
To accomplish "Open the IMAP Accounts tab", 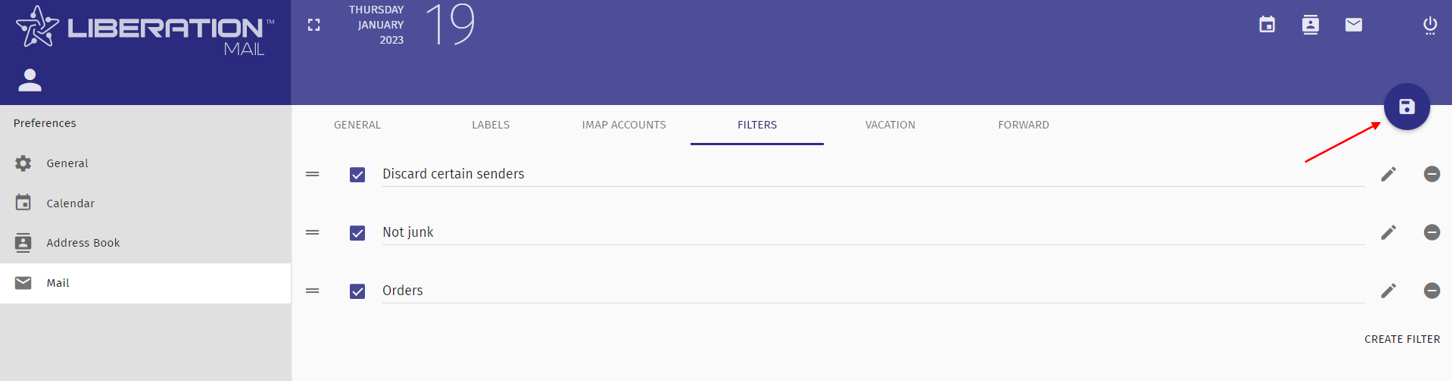I will 624,125.
